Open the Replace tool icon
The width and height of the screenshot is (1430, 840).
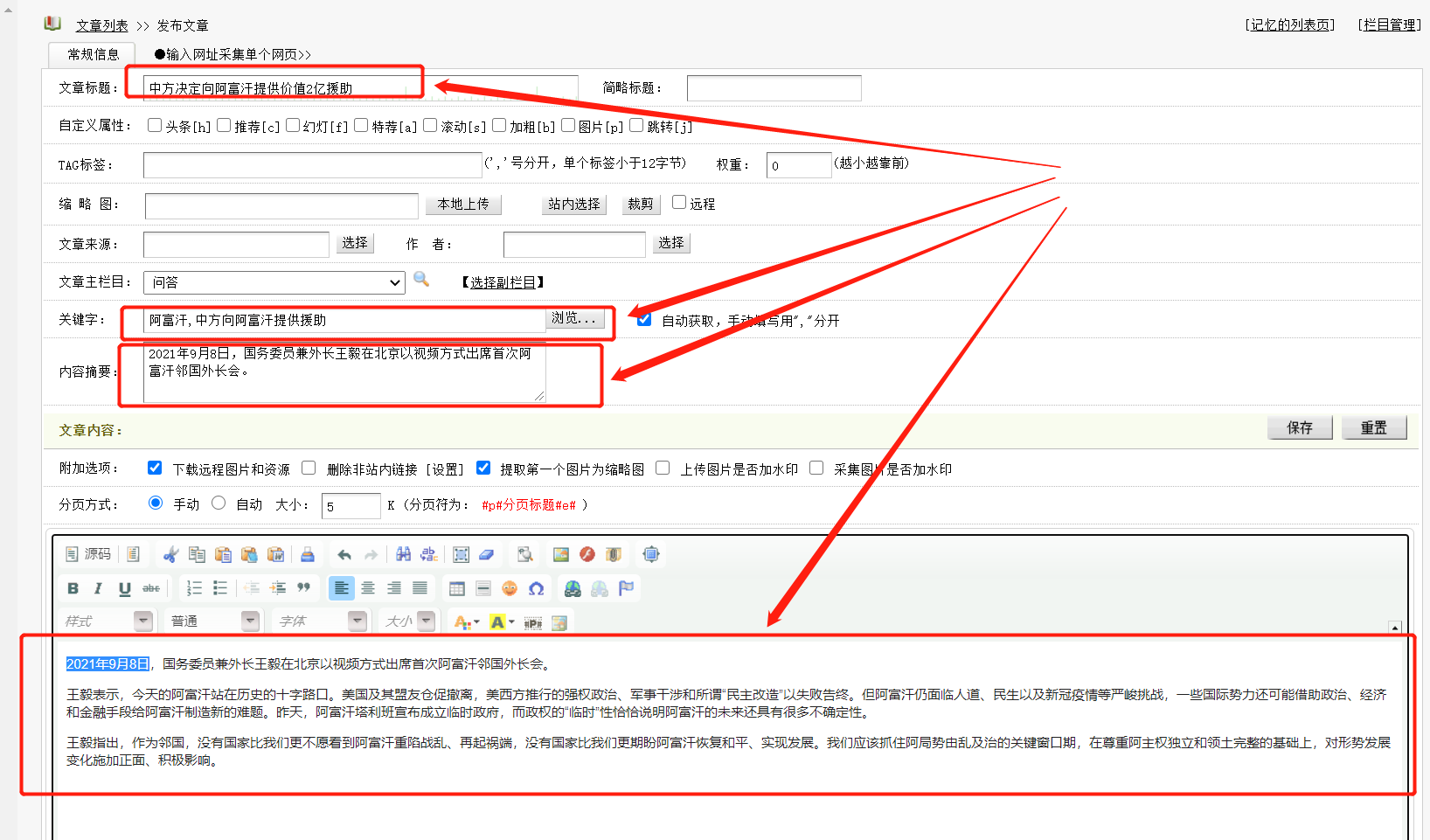click(x=429, y=554)
